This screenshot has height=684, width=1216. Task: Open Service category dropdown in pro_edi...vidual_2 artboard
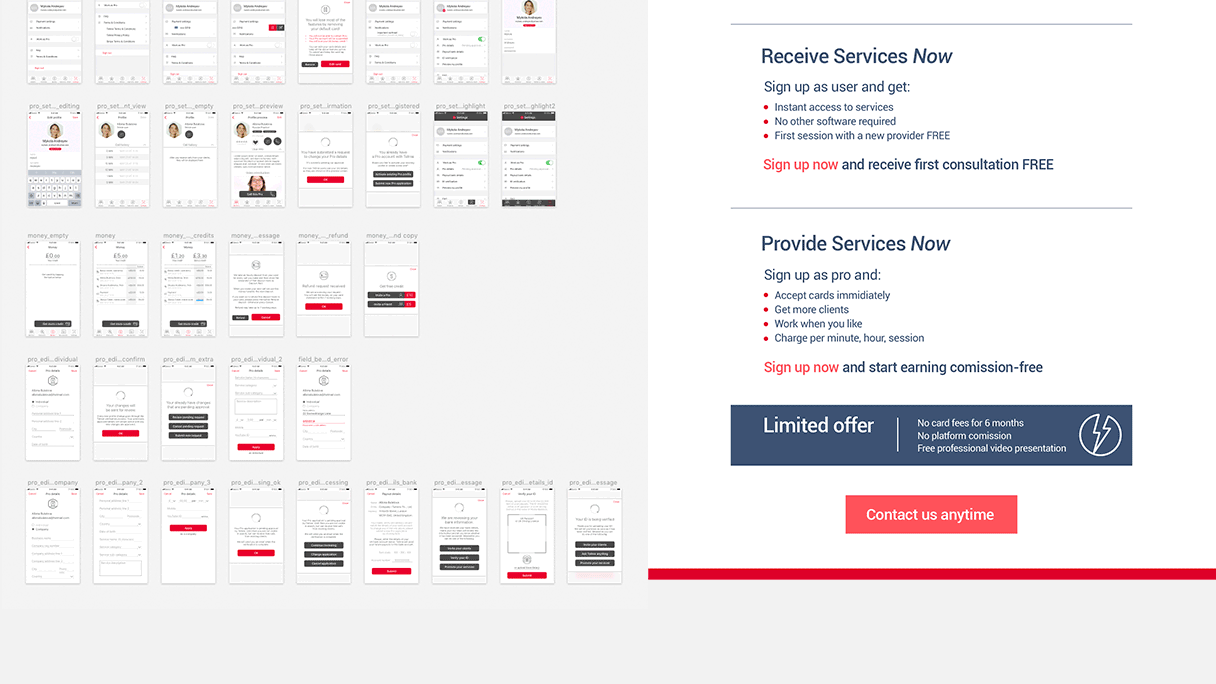256,385
